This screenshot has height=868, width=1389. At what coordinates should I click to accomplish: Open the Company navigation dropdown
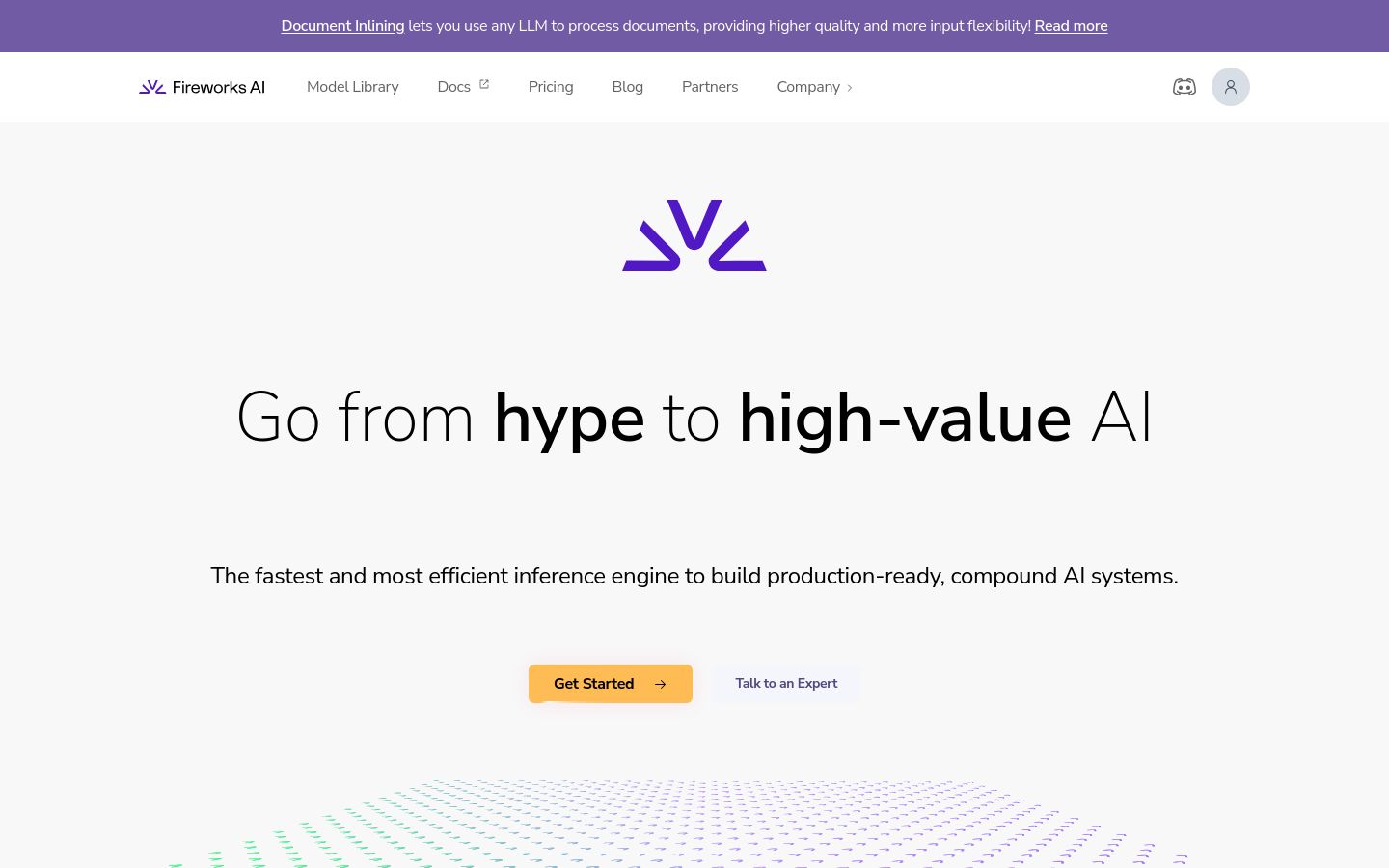[815, 87]
